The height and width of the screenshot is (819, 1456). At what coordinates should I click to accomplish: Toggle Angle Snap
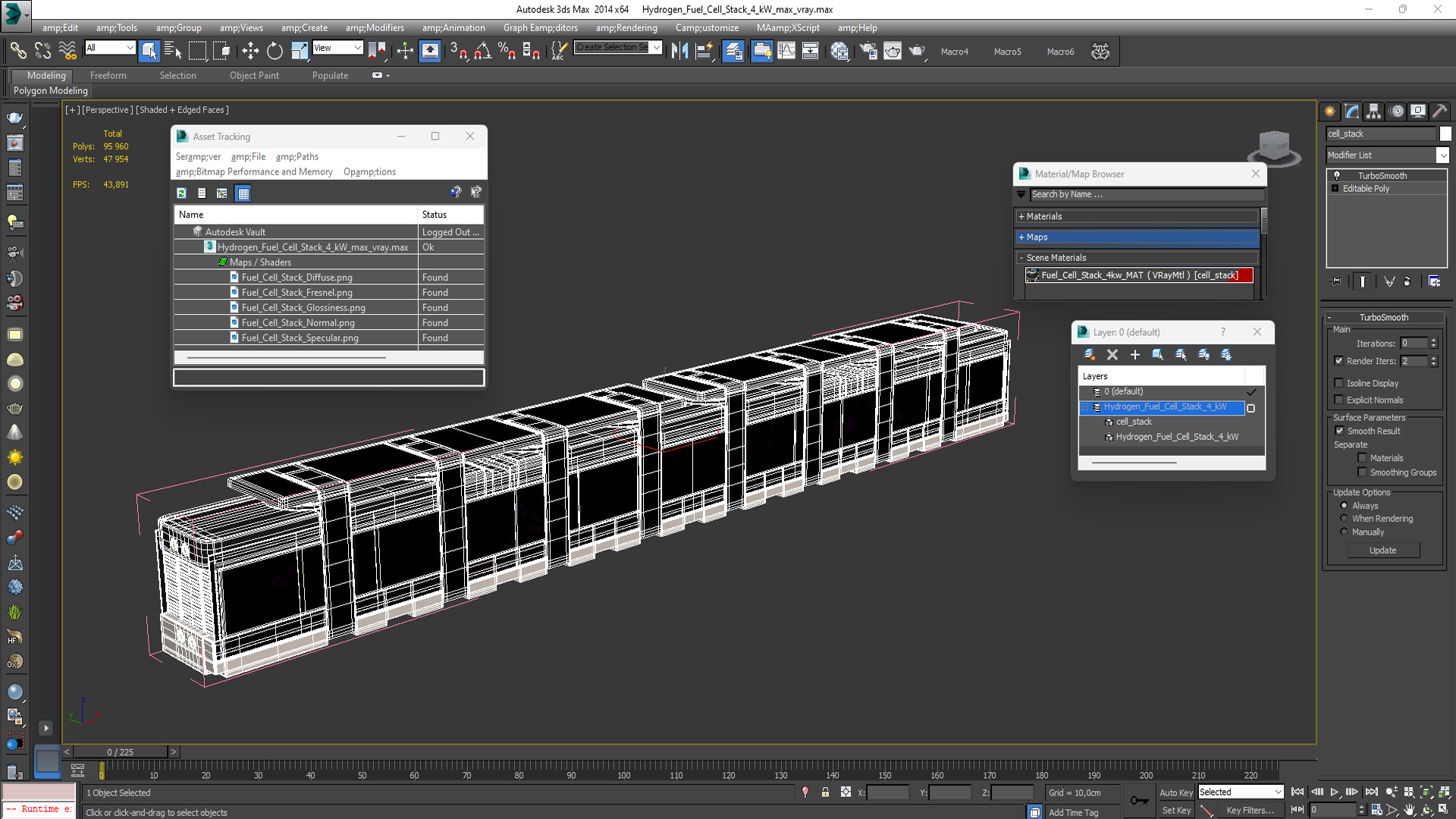[483, 51]
